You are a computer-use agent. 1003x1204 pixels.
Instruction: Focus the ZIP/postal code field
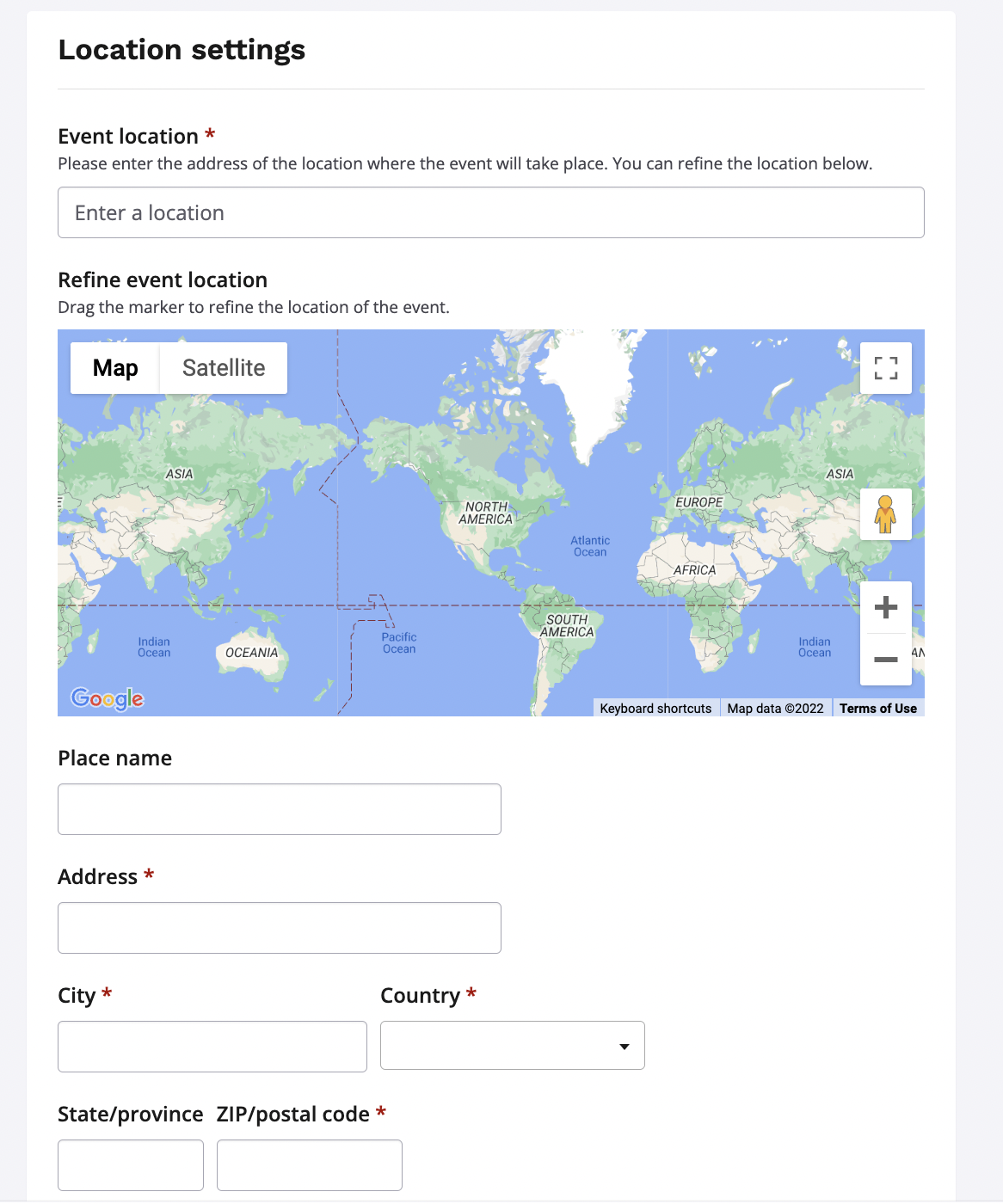click(309, 1165)
